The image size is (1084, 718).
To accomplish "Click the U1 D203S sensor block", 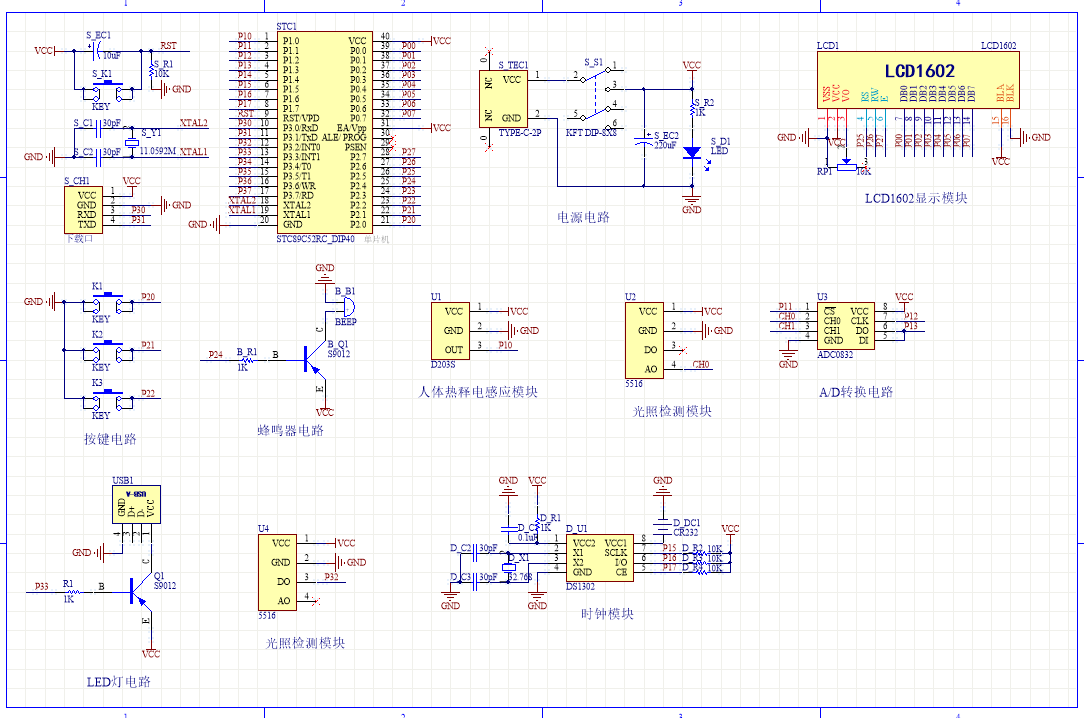I will (x=450, y=331).
